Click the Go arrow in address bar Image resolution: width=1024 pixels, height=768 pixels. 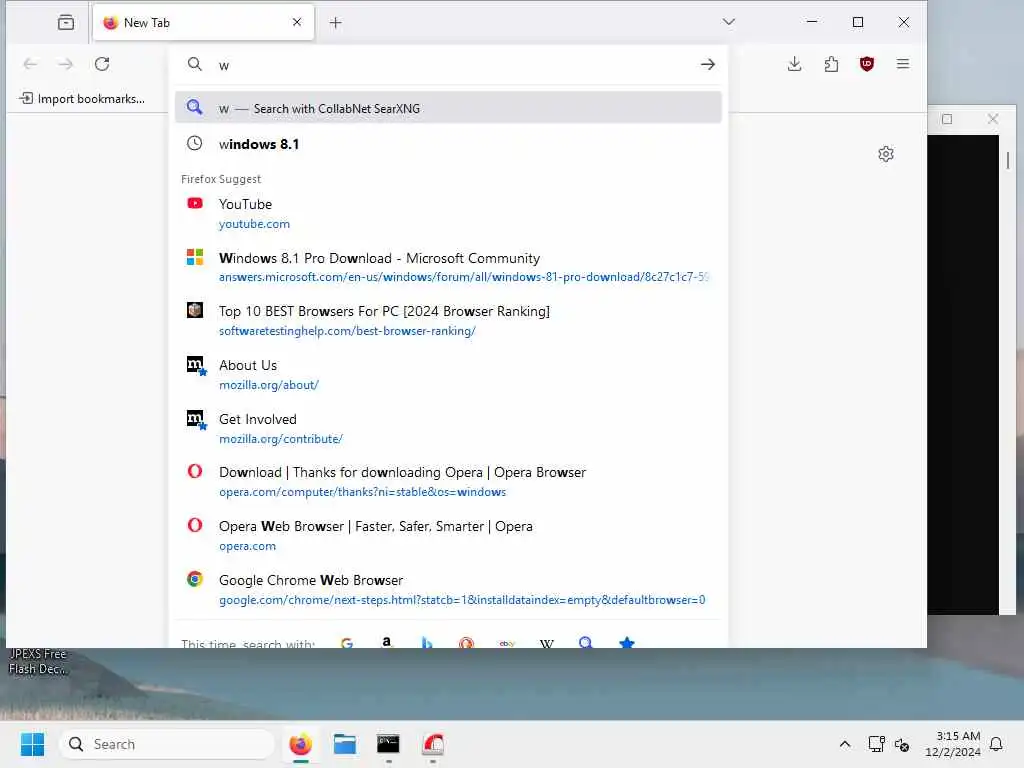click(708, 65)
